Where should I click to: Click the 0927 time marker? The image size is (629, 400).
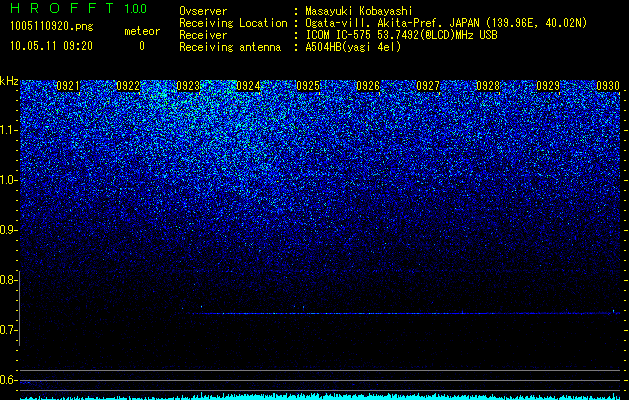428,86
